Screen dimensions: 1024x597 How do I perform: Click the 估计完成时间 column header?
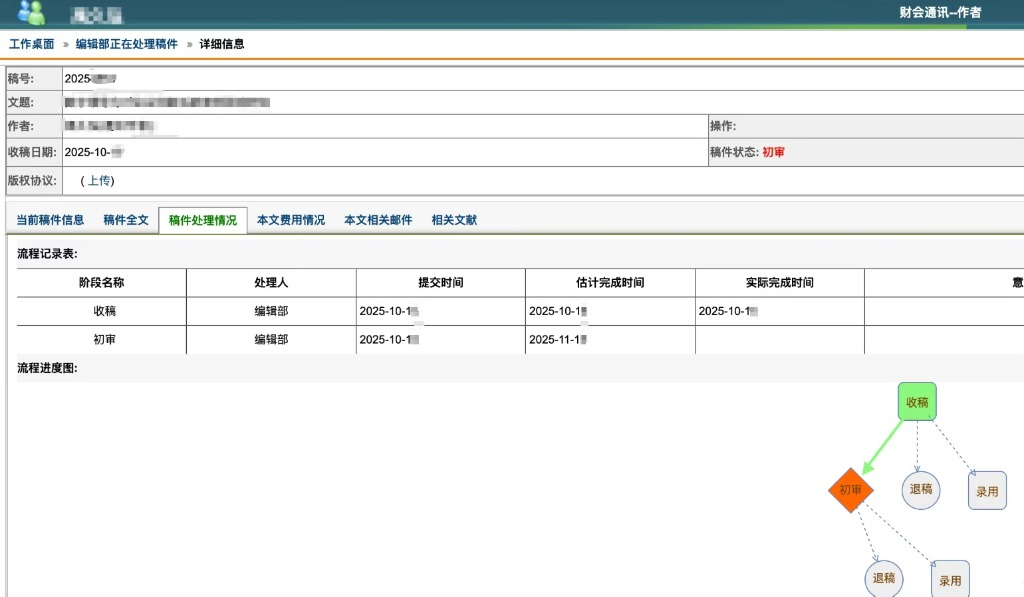pos(610,283)
